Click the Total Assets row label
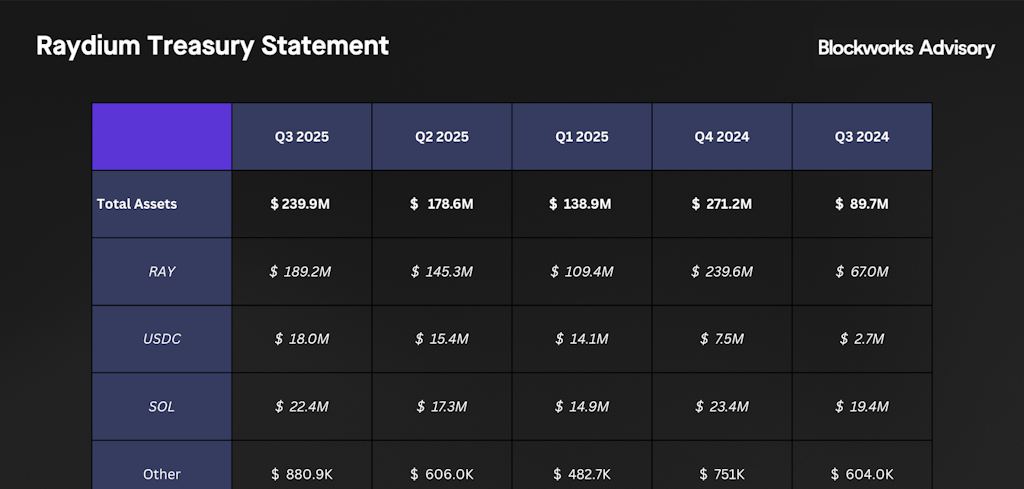 [137, 204]
